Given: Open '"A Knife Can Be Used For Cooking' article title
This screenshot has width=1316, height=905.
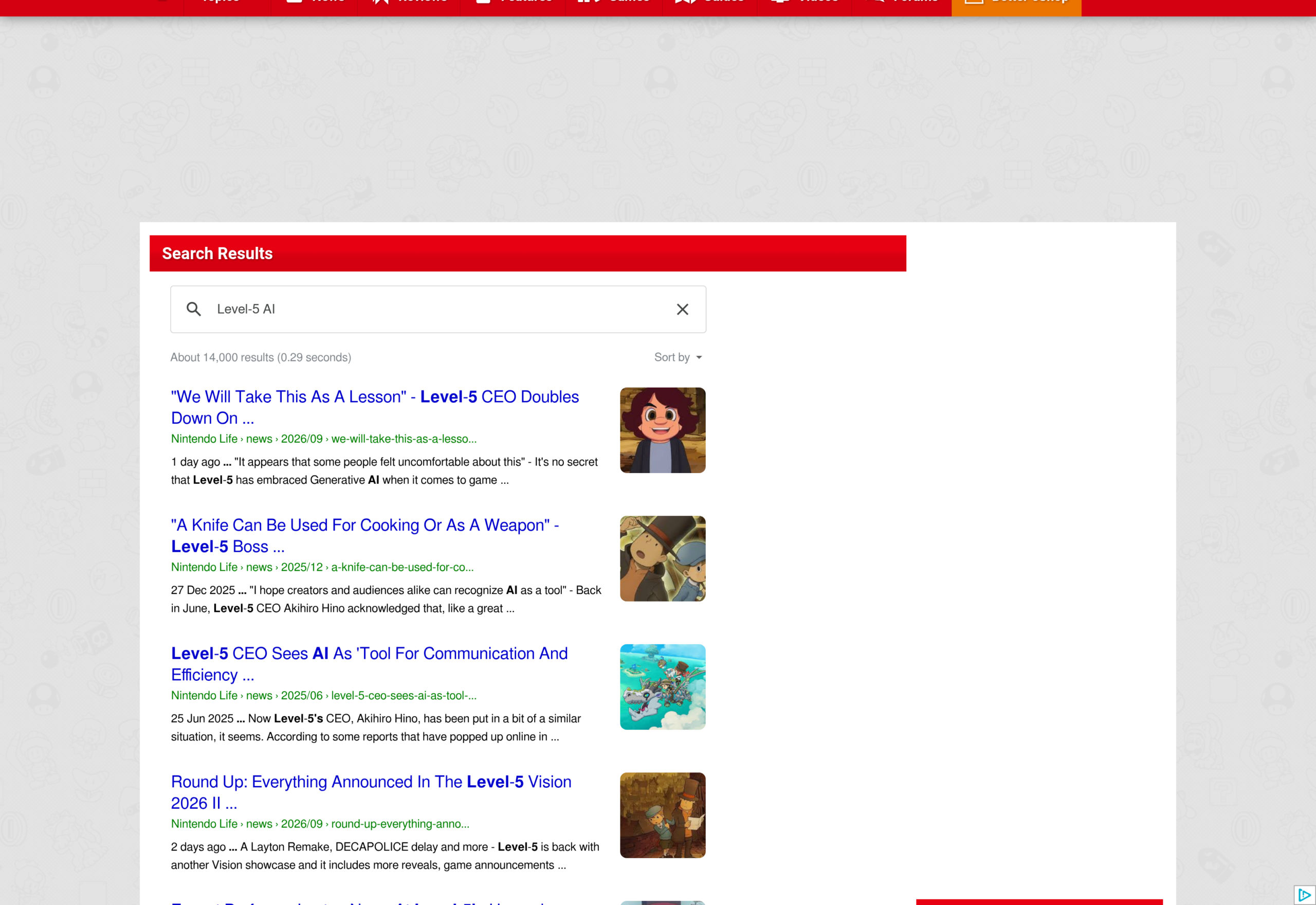Looking at the screenshot, I should 365,535.
